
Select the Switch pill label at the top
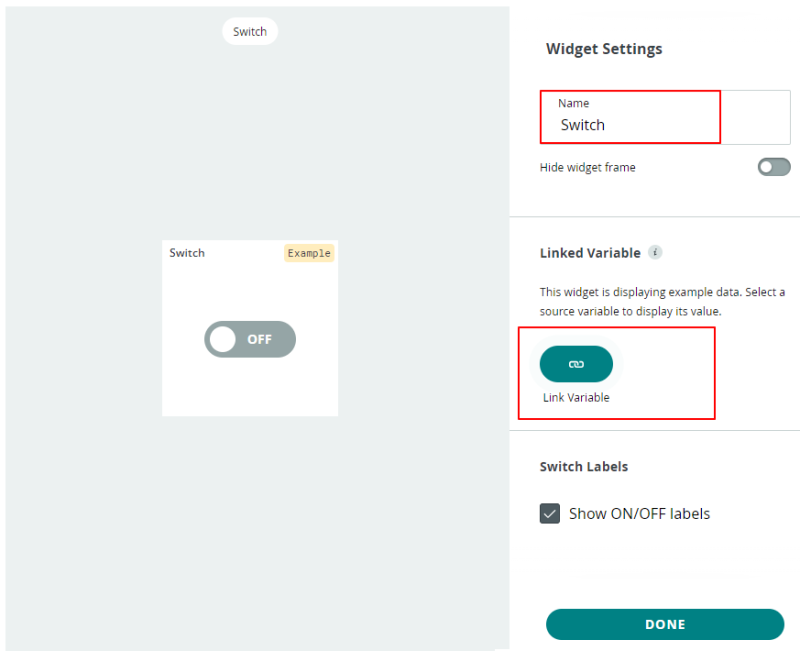250,32
